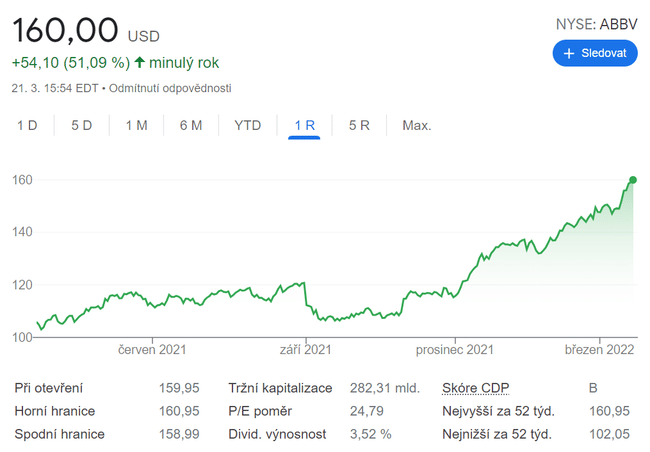Viewport: 650px width, 452px height.
Task: Click the Sledovat follow button
Action: pyautogui.click(x=594, y=53)
